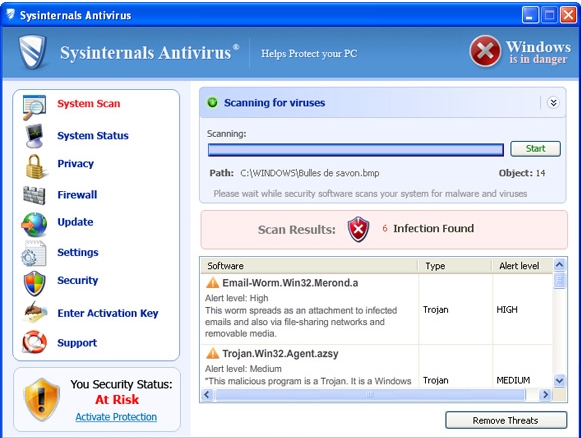Click the Start scan button
The width and height of the screenshot is (581, 438).
click(535, 149)
